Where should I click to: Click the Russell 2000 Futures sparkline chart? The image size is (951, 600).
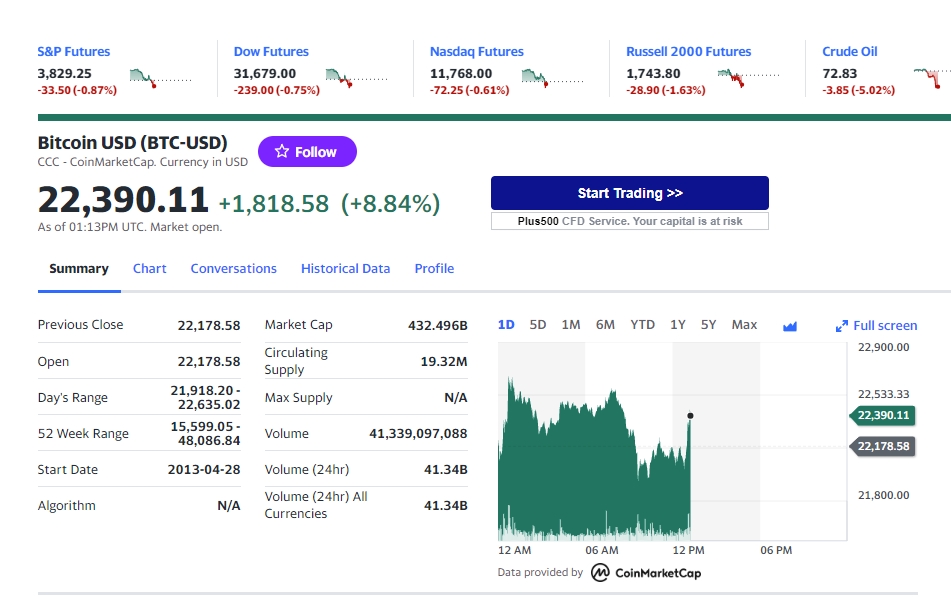coord(748,78)
